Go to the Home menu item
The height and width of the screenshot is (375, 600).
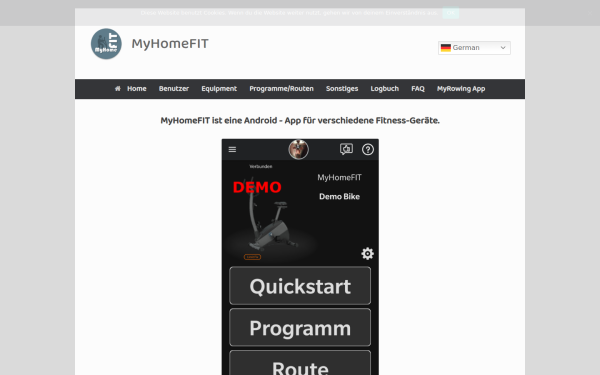(137, 89)
